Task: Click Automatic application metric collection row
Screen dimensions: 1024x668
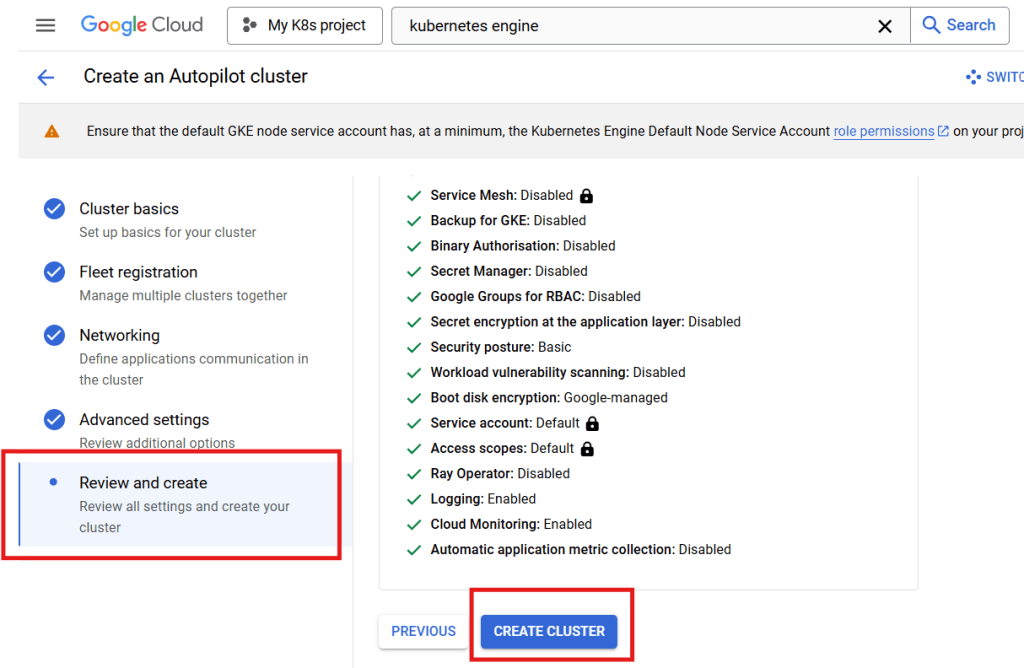Action: pos(569,550)
